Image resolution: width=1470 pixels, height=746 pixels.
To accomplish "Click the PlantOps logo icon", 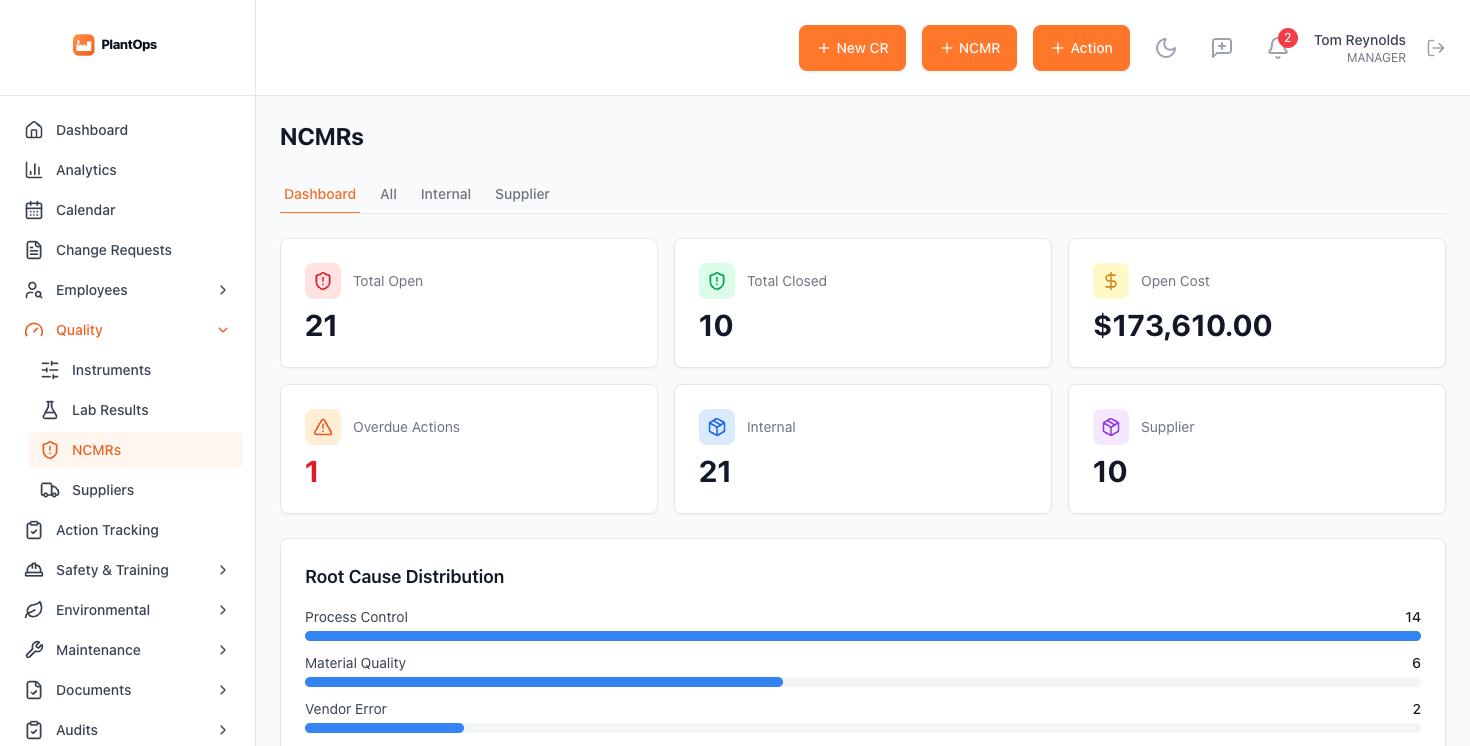I will pos(84,45).
